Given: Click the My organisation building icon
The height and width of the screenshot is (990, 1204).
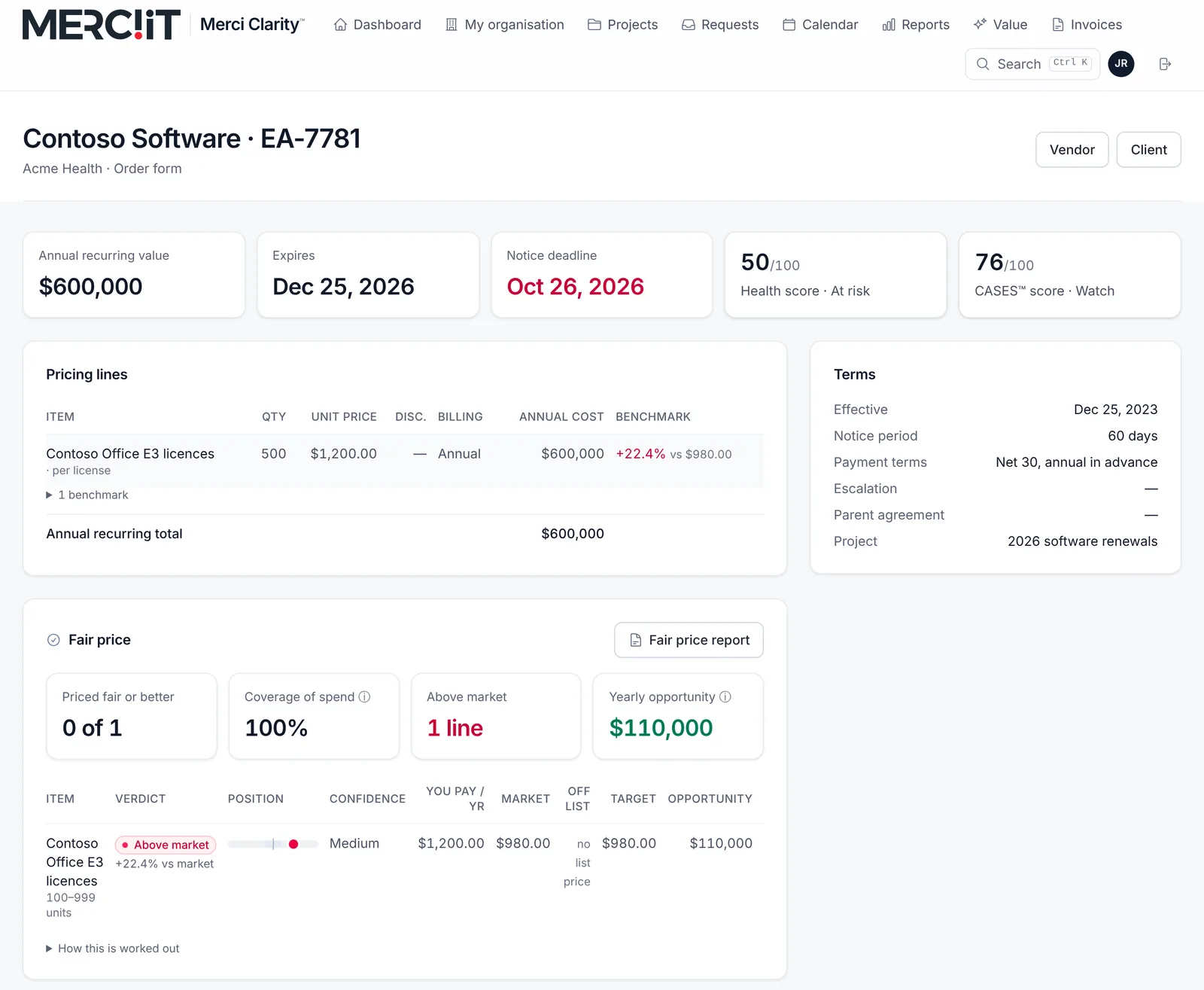Looking at the screenshot, I should (x=451, y=25).
